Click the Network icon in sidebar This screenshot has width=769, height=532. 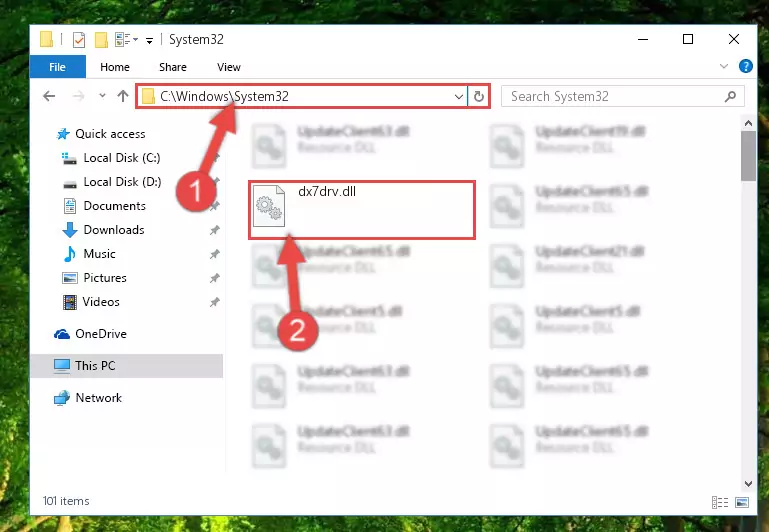click(62, 398)
